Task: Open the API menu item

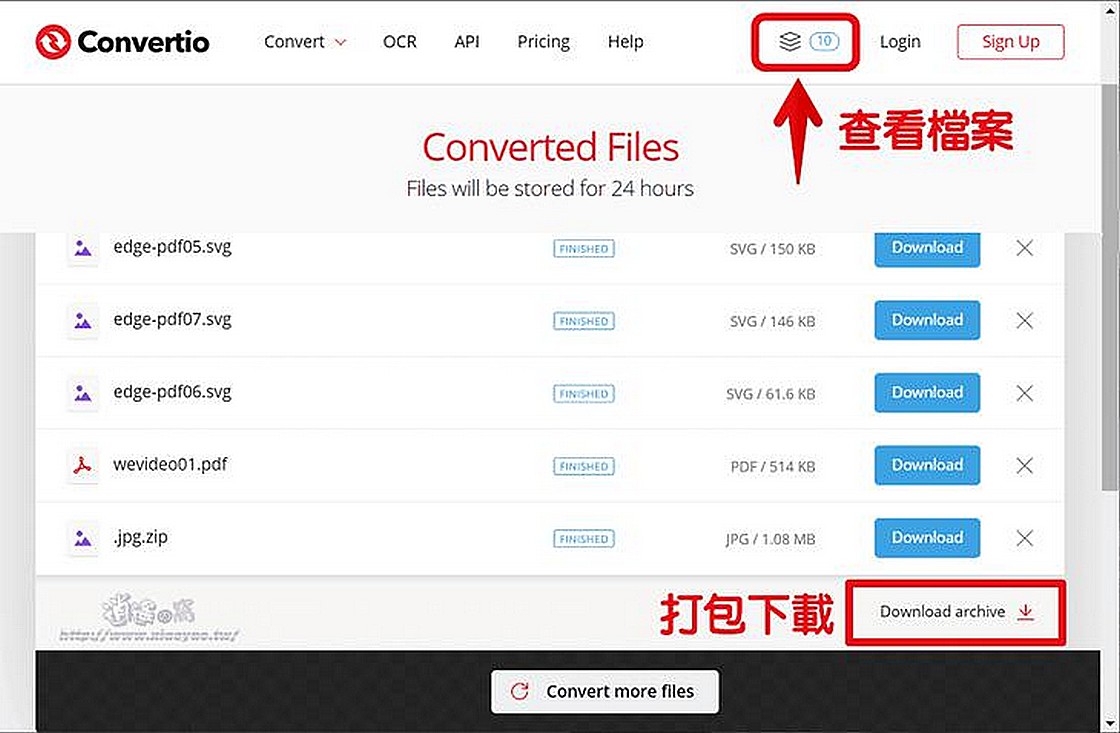Action: 466,41
